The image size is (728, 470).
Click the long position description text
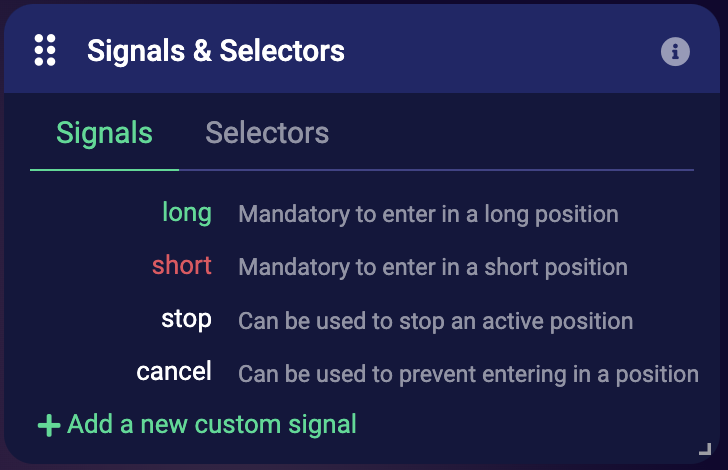coord(428,214)
